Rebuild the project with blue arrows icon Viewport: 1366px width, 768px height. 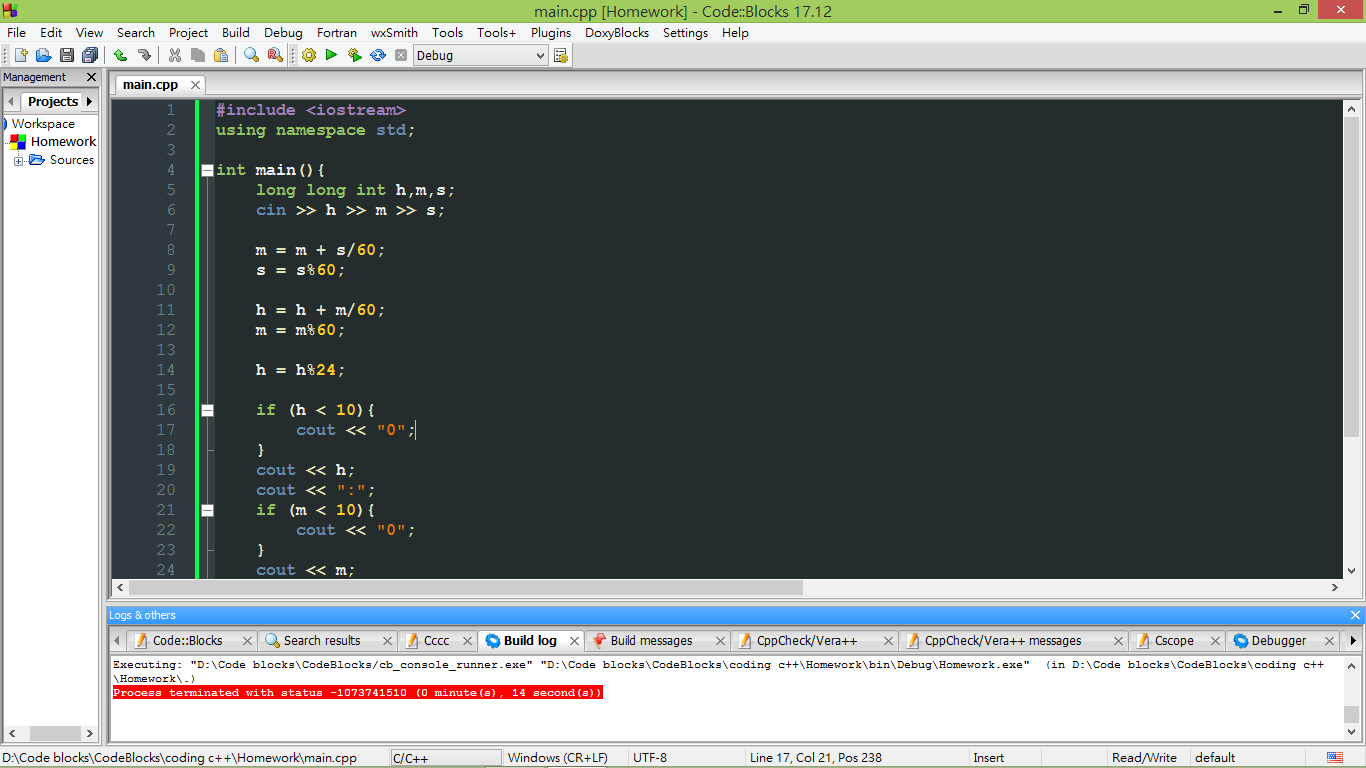[x=378, y=55]
